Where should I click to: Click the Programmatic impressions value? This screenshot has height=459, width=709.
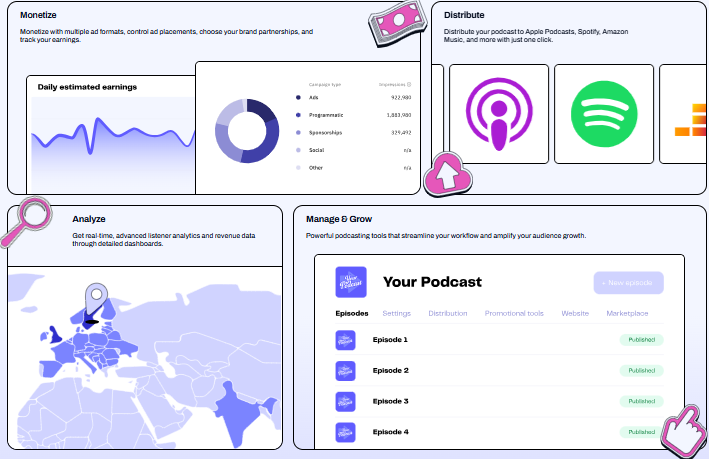click(x=399, y=115)
